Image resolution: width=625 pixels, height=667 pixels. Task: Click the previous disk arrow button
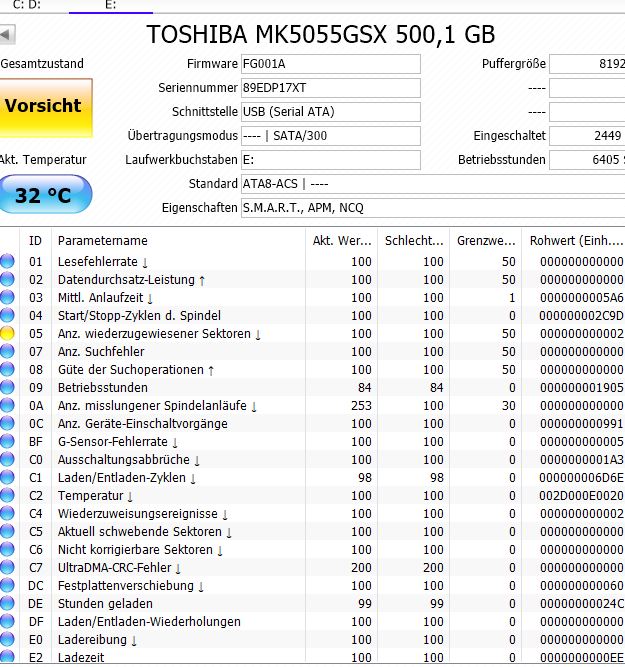(7, 34)
